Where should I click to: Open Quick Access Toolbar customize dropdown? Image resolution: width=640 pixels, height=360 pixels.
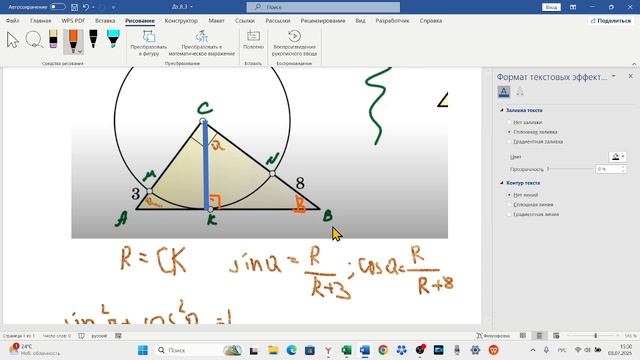pos(113,7)
